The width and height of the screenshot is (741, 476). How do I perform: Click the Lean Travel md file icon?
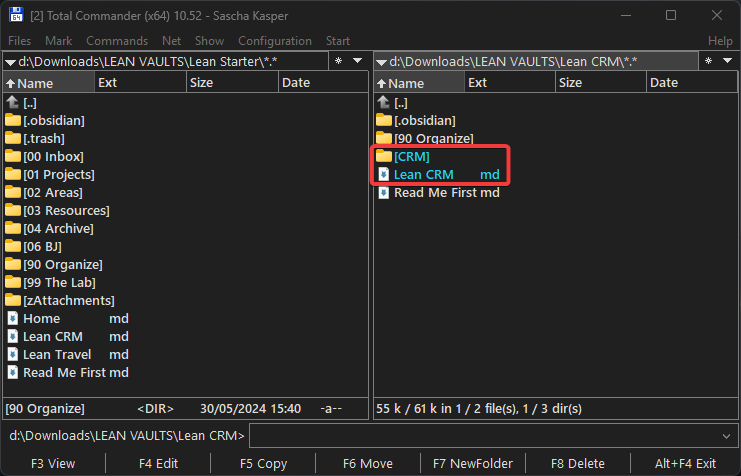coord(13,354)
